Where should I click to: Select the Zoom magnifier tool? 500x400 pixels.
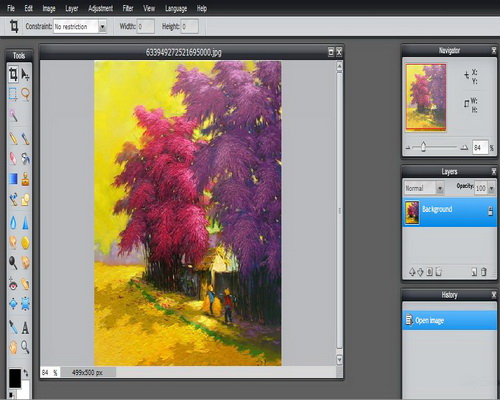pos(25,347)
